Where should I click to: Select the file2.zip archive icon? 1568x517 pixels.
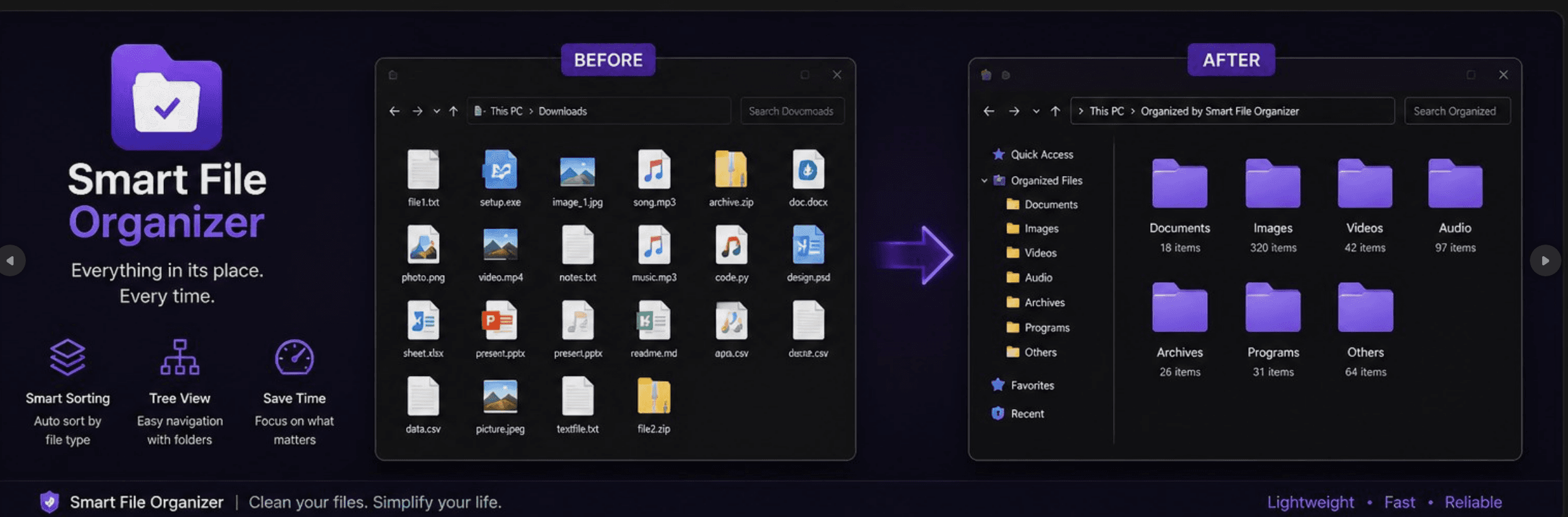(653, 396)
